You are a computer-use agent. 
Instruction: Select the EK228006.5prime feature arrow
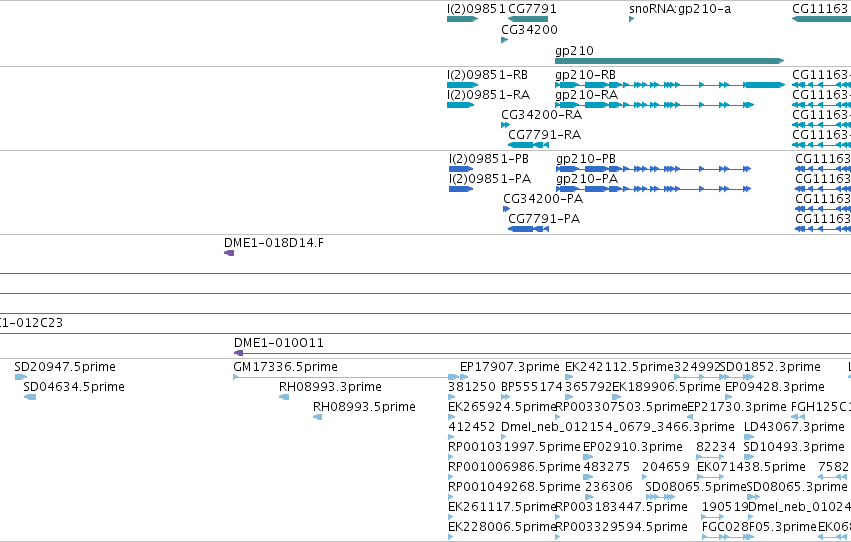click(451, 537)
